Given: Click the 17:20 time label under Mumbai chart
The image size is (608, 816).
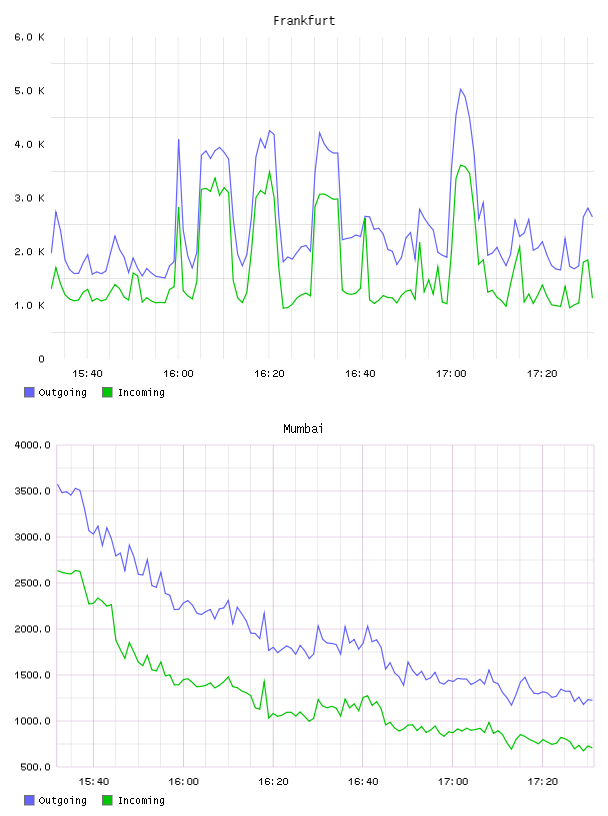Looking at the screenshot, I should pos(543,782).
